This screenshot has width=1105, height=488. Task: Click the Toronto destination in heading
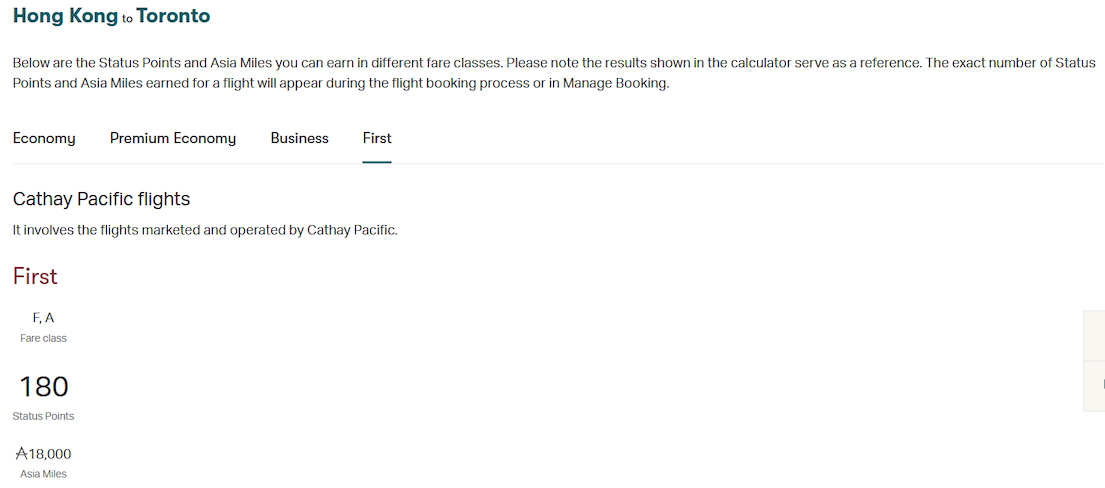point(173,16)
